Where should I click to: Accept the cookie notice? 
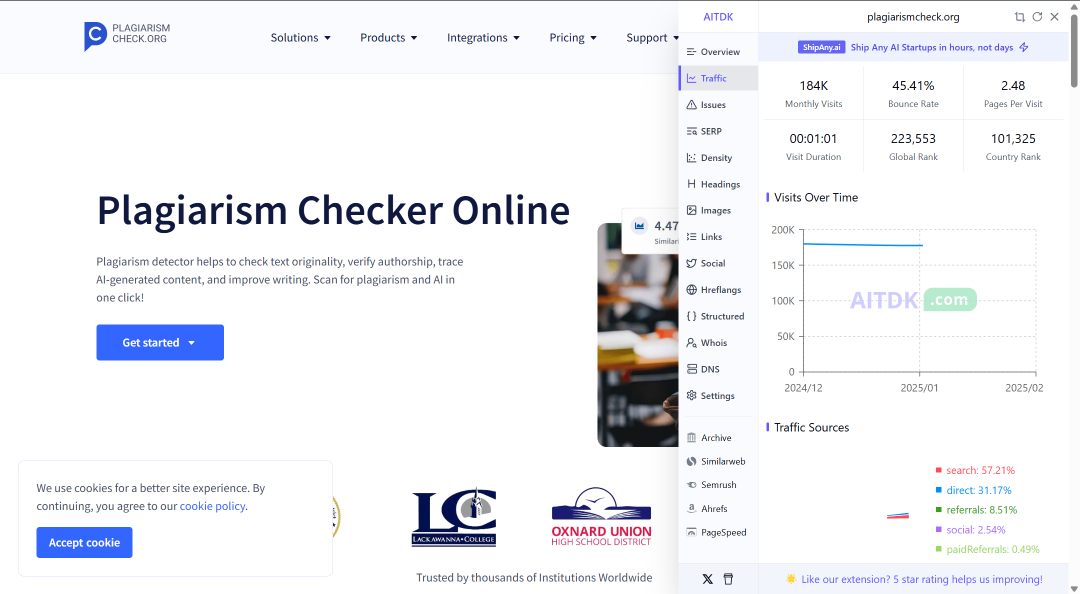(84, 543)
